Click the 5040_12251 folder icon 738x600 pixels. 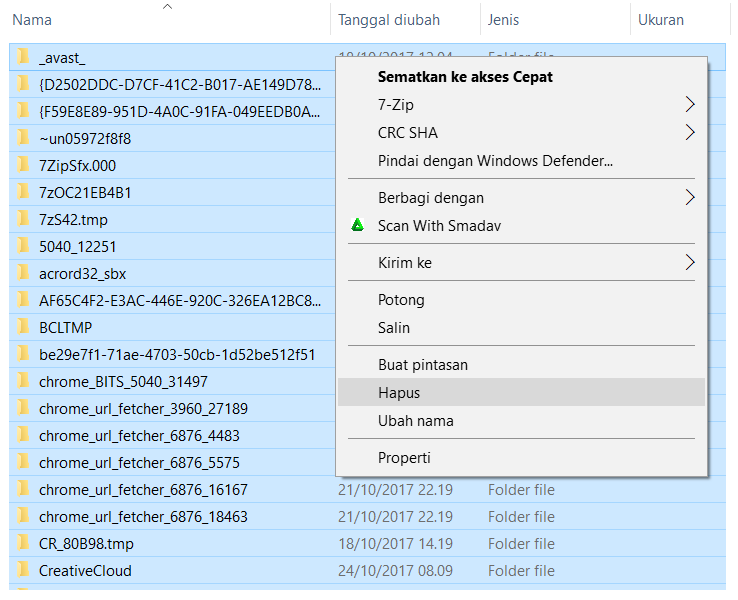[24, 247]
